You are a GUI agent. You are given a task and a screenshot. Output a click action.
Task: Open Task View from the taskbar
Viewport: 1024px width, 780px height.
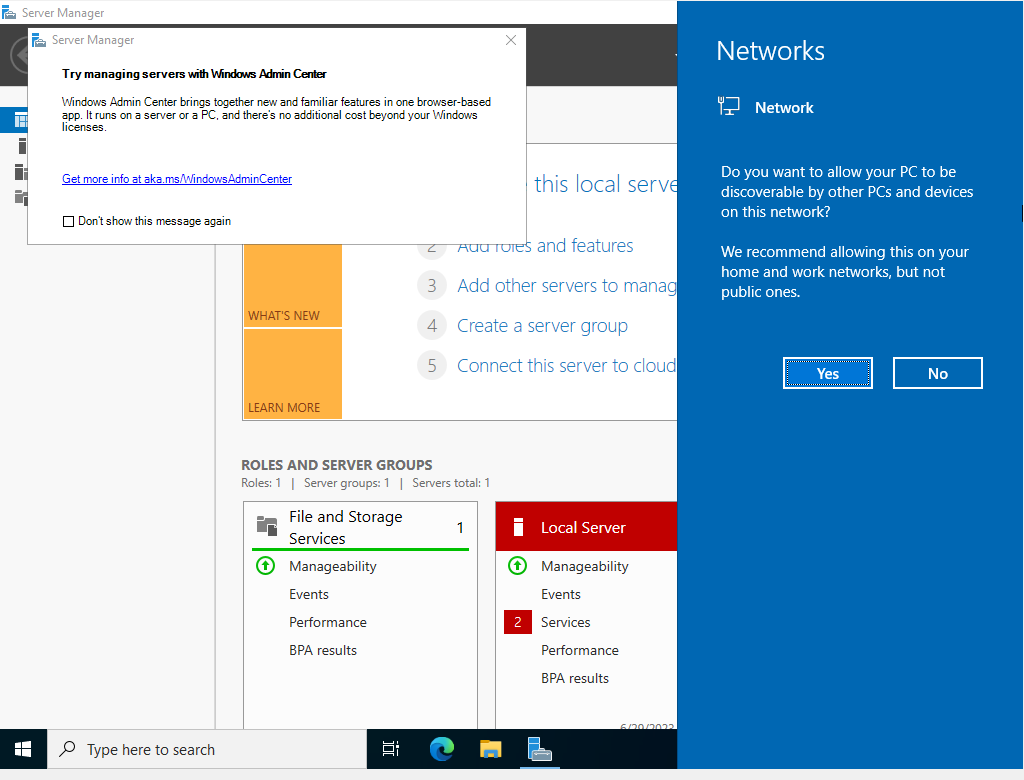pos(391,749)
